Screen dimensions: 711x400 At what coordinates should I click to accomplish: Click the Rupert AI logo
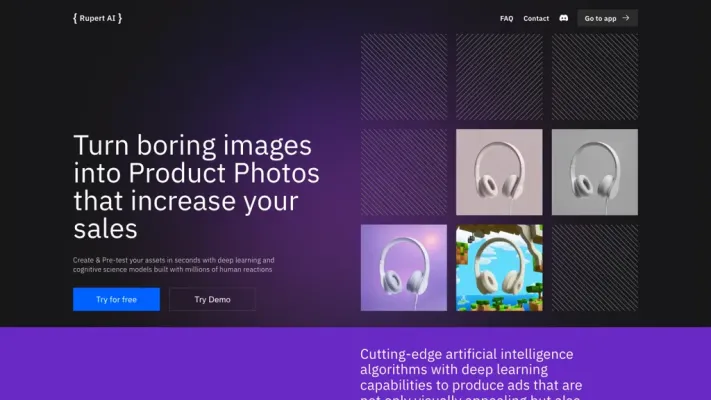pos(97,18)
